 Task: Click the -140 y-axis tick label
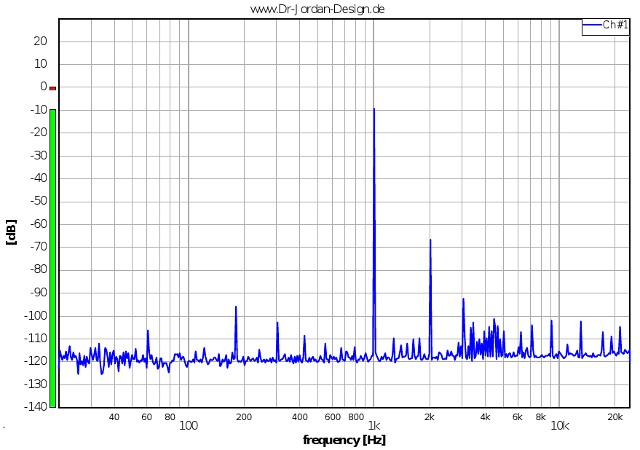click(x=36, y=406)
